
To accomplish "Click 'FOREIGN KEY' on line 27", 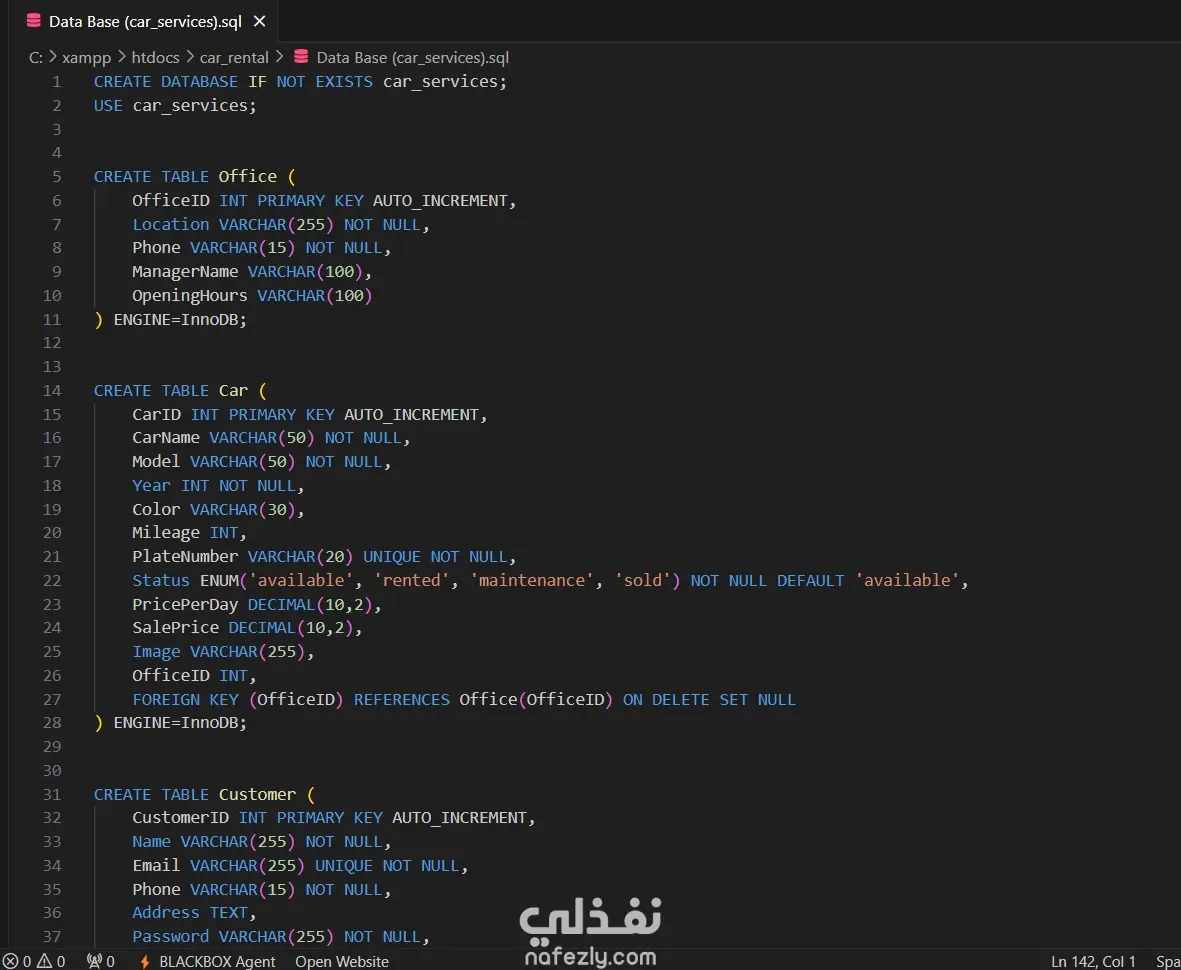I will [x=185, y=699].
